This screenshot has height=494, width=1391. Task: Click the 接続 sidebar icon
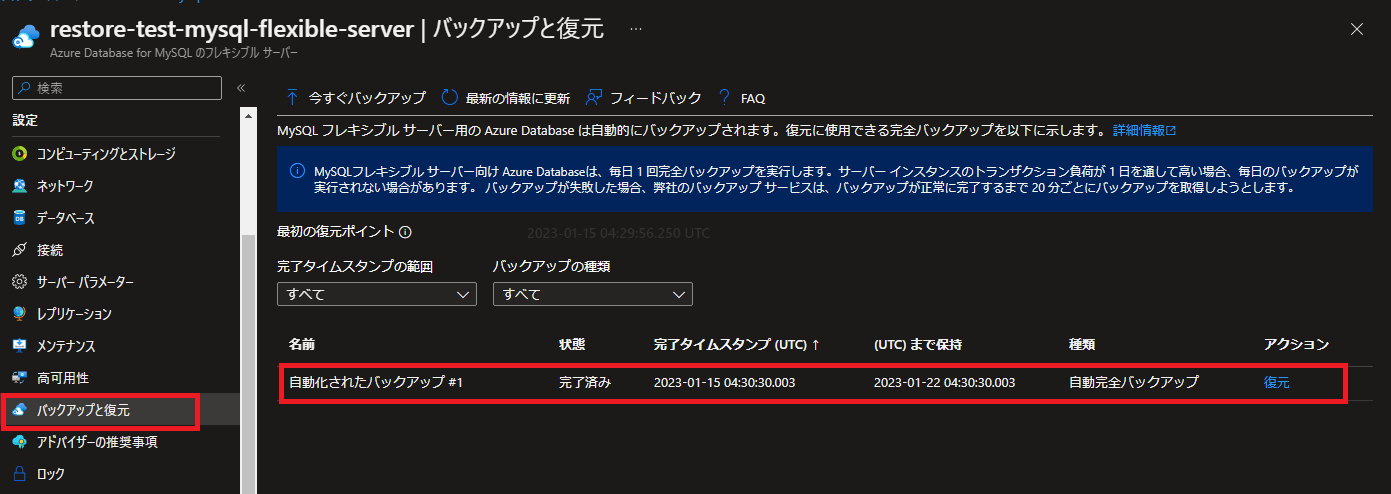point(19,250)
